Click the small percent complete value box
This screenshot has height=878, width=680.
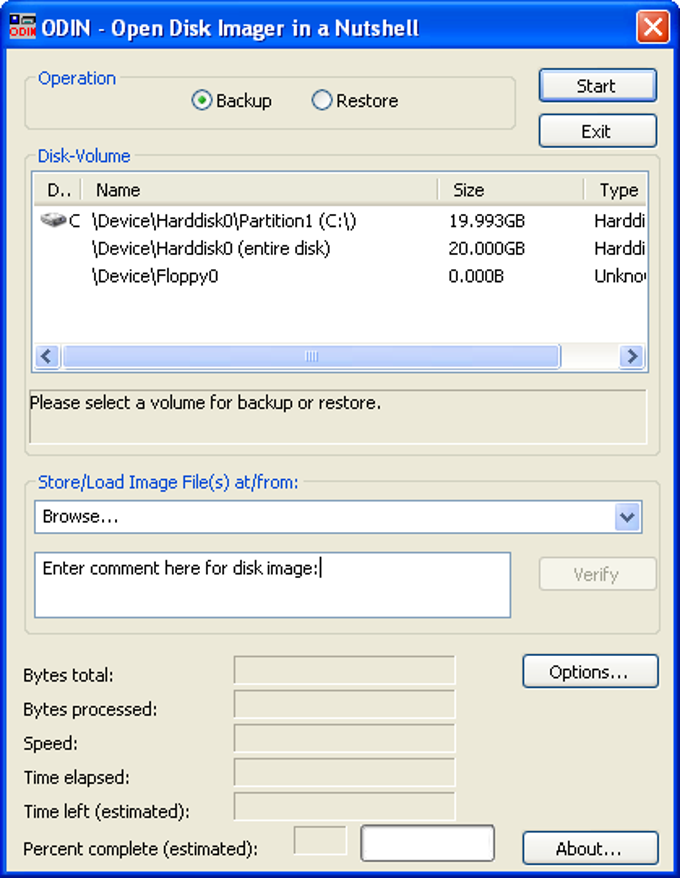pyautogui.click(x=320, y=840)
